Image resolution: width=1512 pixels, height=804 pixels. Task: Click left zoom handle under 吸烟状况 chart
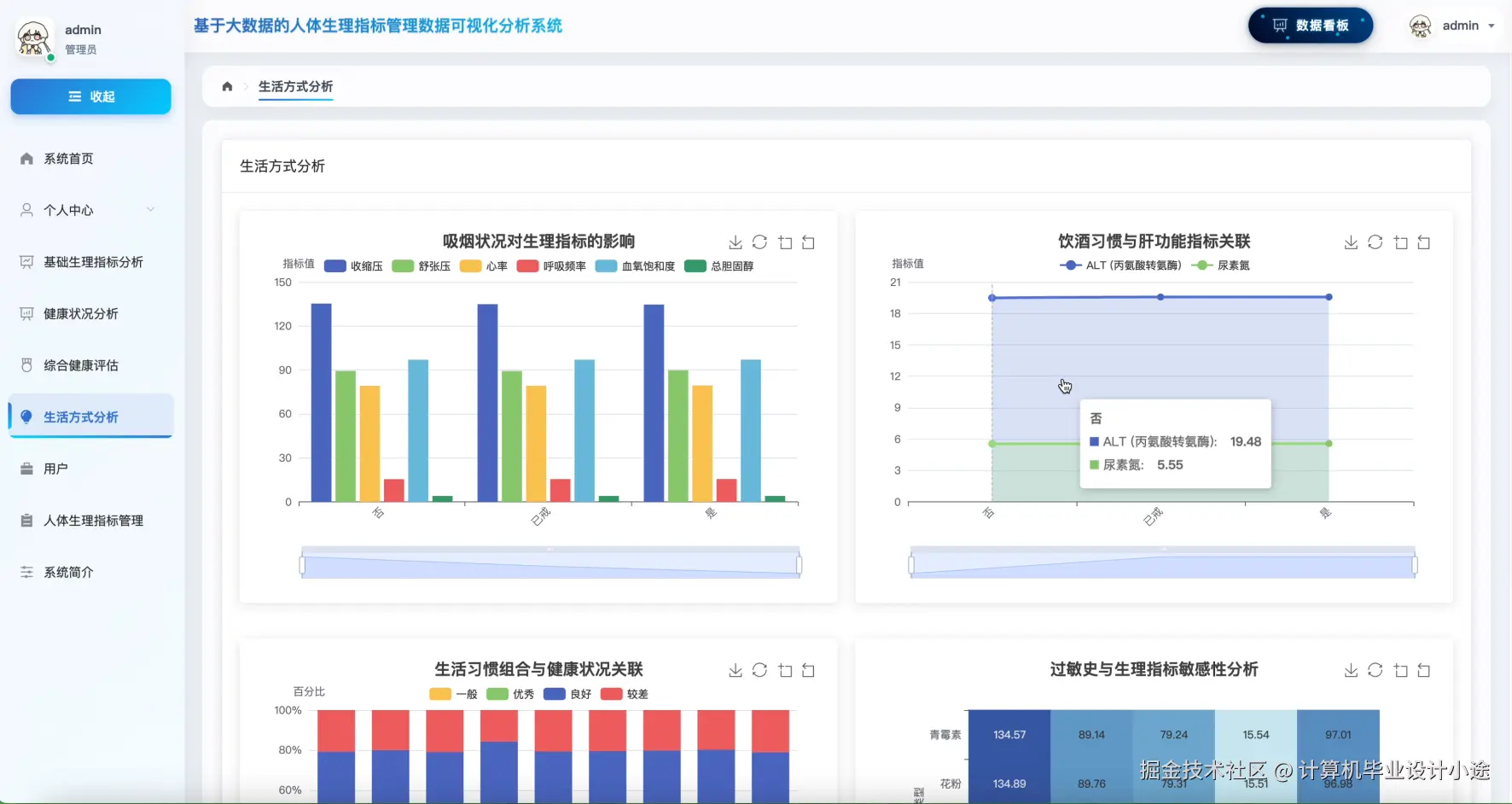click(302, 565)
